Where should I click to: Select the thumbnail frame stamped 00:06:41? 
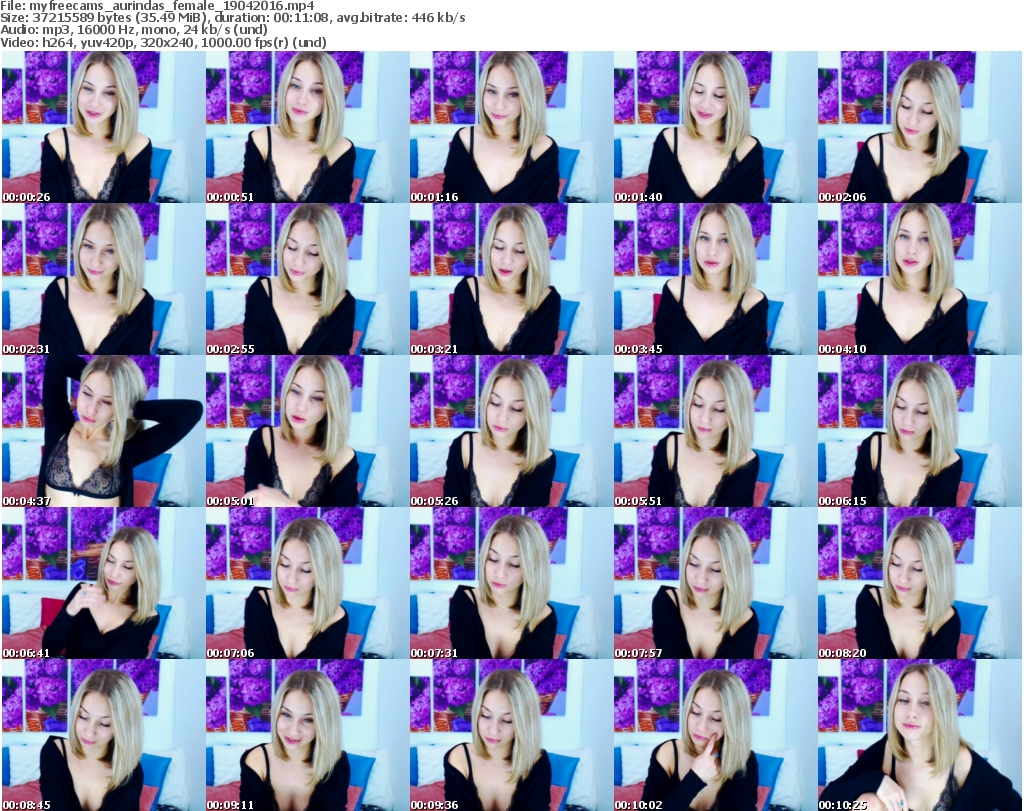(103, 583)
